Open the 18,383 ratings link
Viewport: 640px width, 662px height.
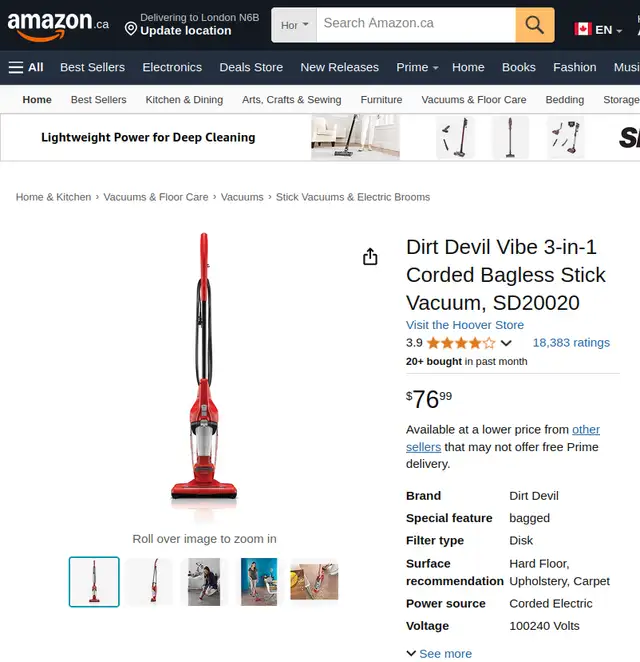click(571, 342)
